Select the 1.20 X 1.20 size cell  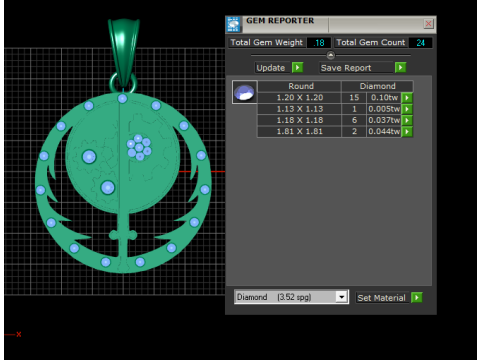(300, 98)
